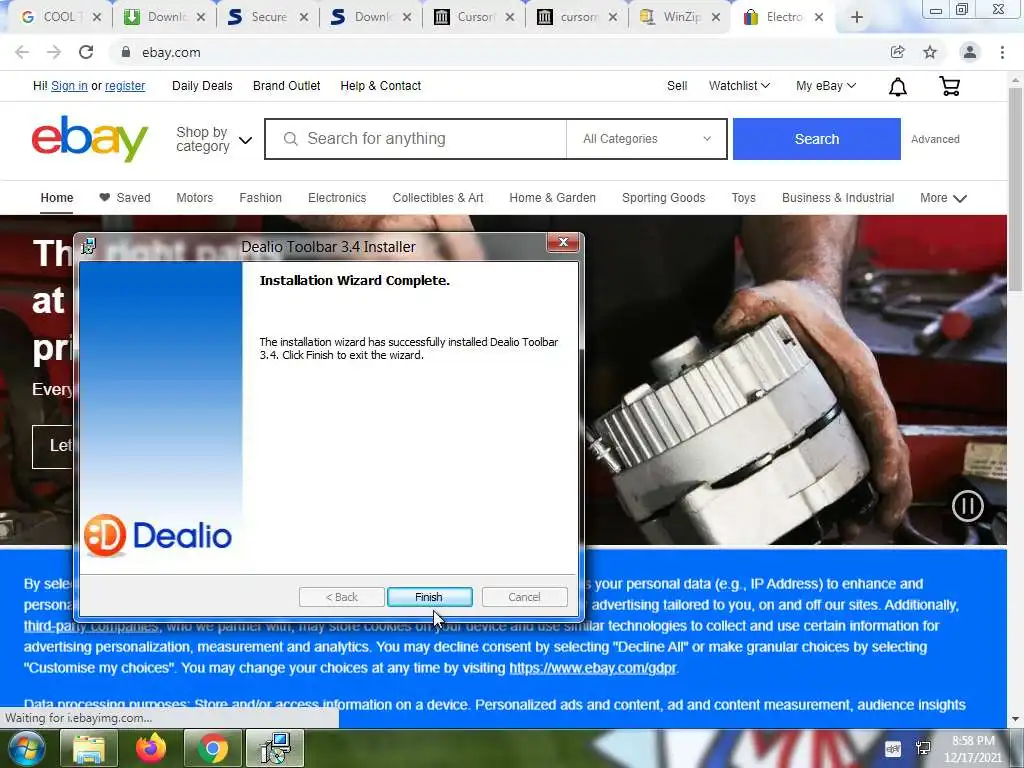1024x768 pixels.
Task: Switch to the Cursor tab
Action: tap(473, 17)
